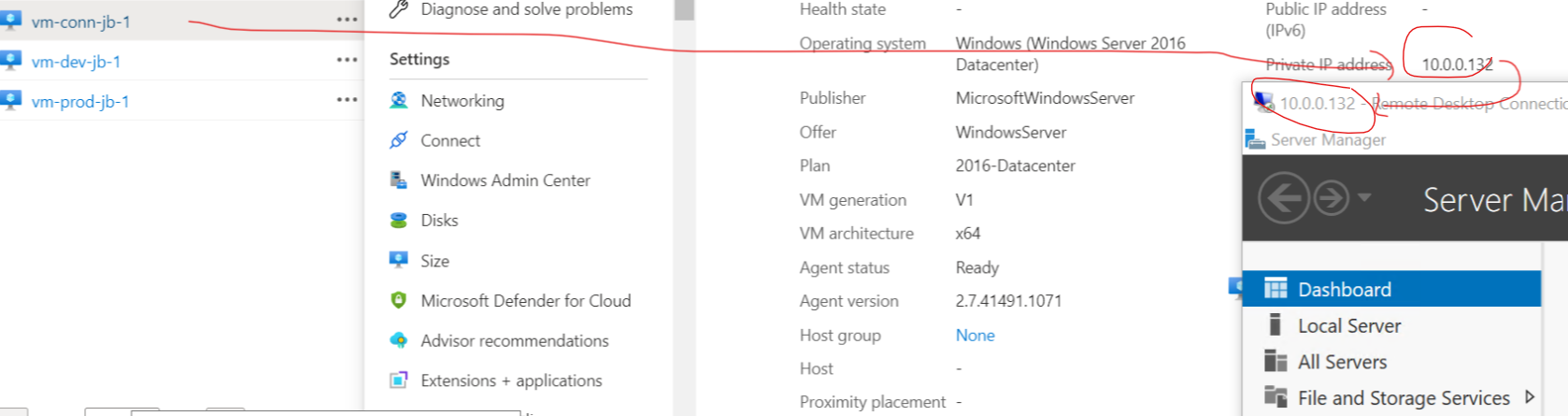
Task: Open the vm-dev-jb-1 virtual machine
Action: coord(76,62)
